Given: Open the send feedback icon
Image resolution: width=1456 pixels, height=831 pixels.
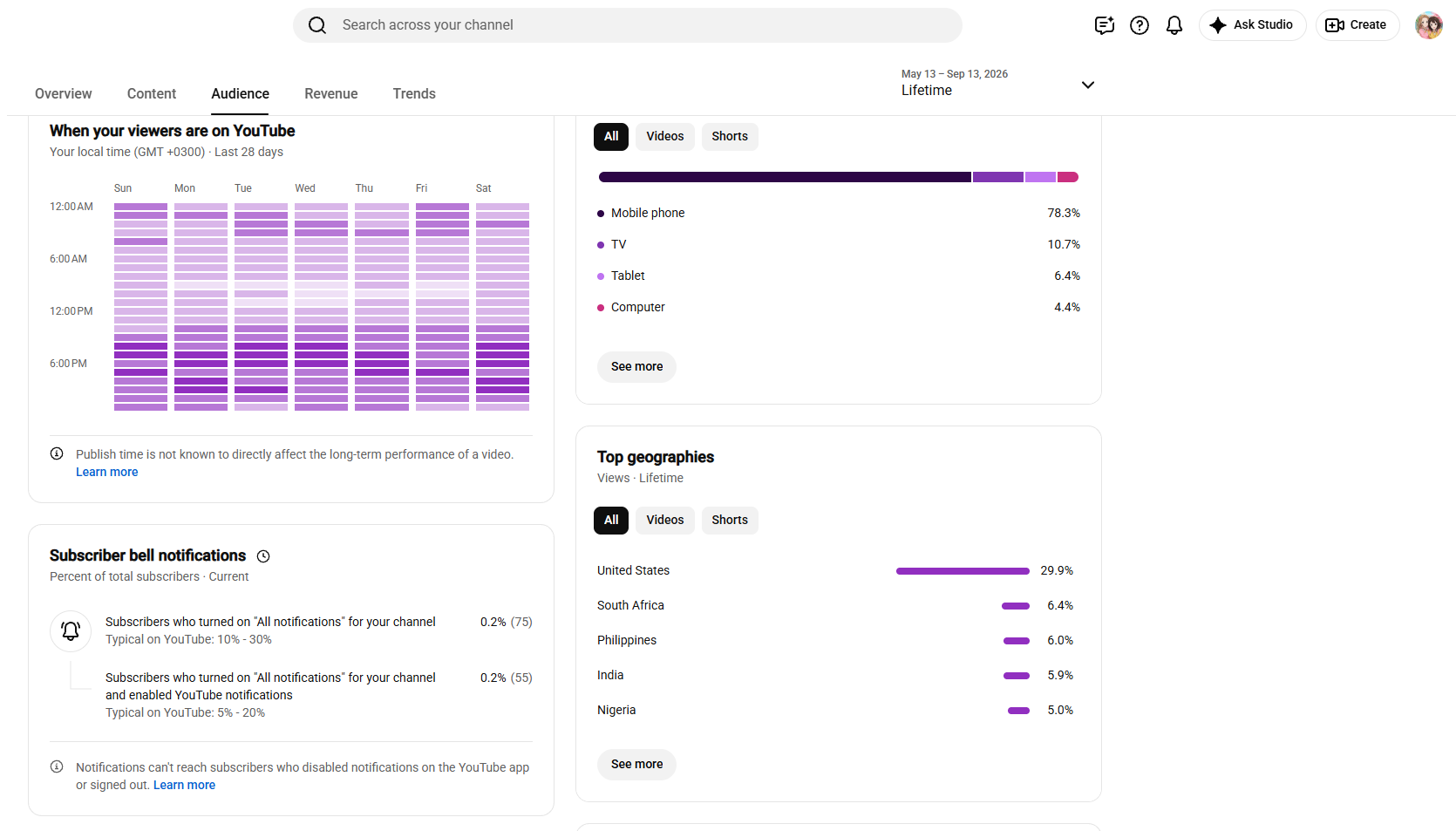Looking at the screenshot, I should coord(1105,25).
